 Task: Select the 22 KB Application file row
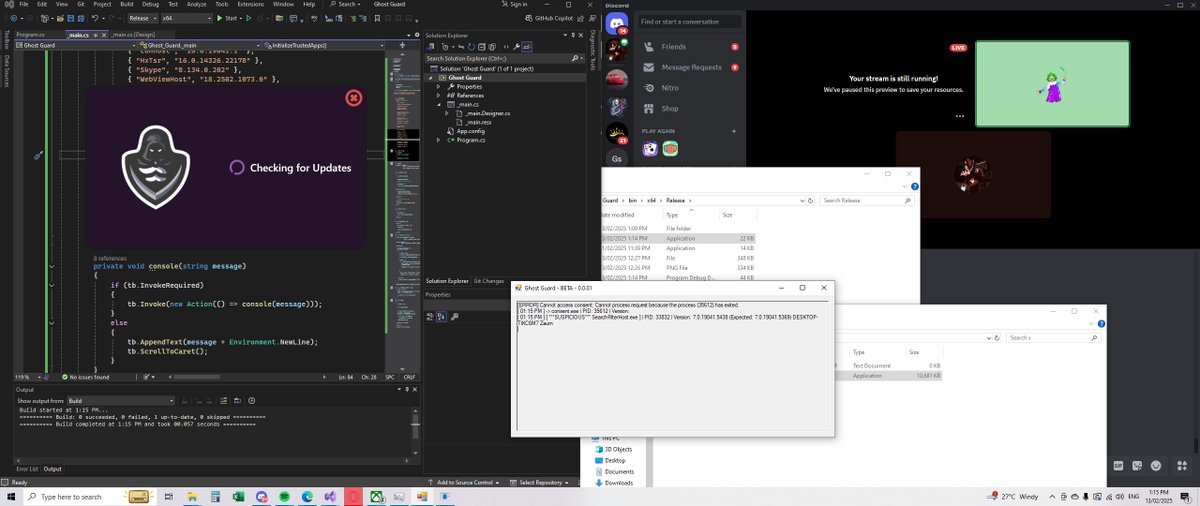pos(678,238)
